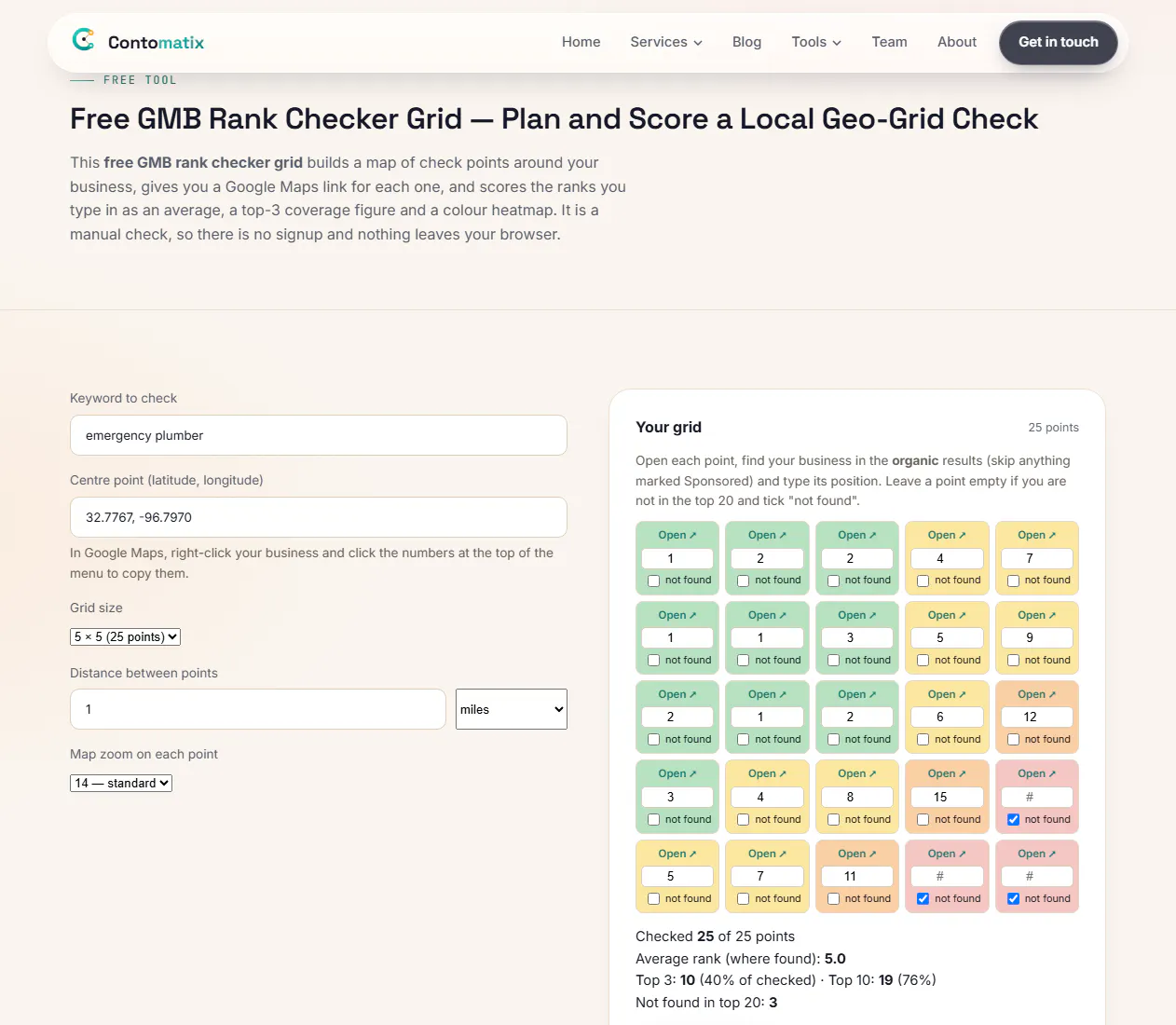The width and height of the screenshot is (1176, 1025).
Task: Open the Home page
Action: tap(581, 42)
